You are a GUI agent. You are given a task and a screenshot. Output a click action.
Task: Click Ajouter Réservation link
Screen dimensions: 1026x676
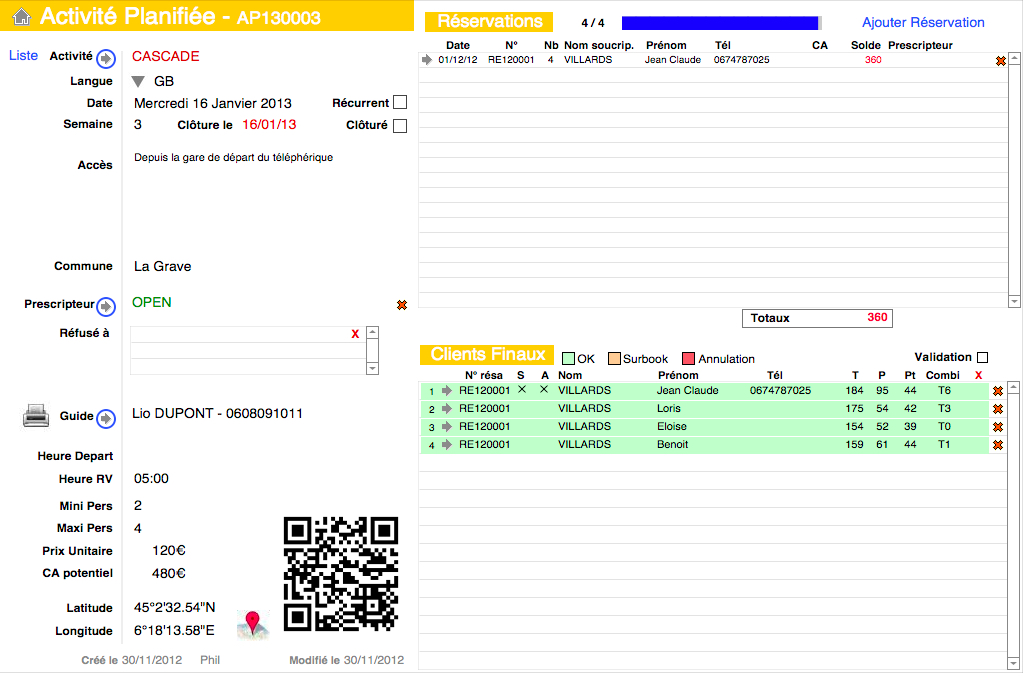click(923, 22)
